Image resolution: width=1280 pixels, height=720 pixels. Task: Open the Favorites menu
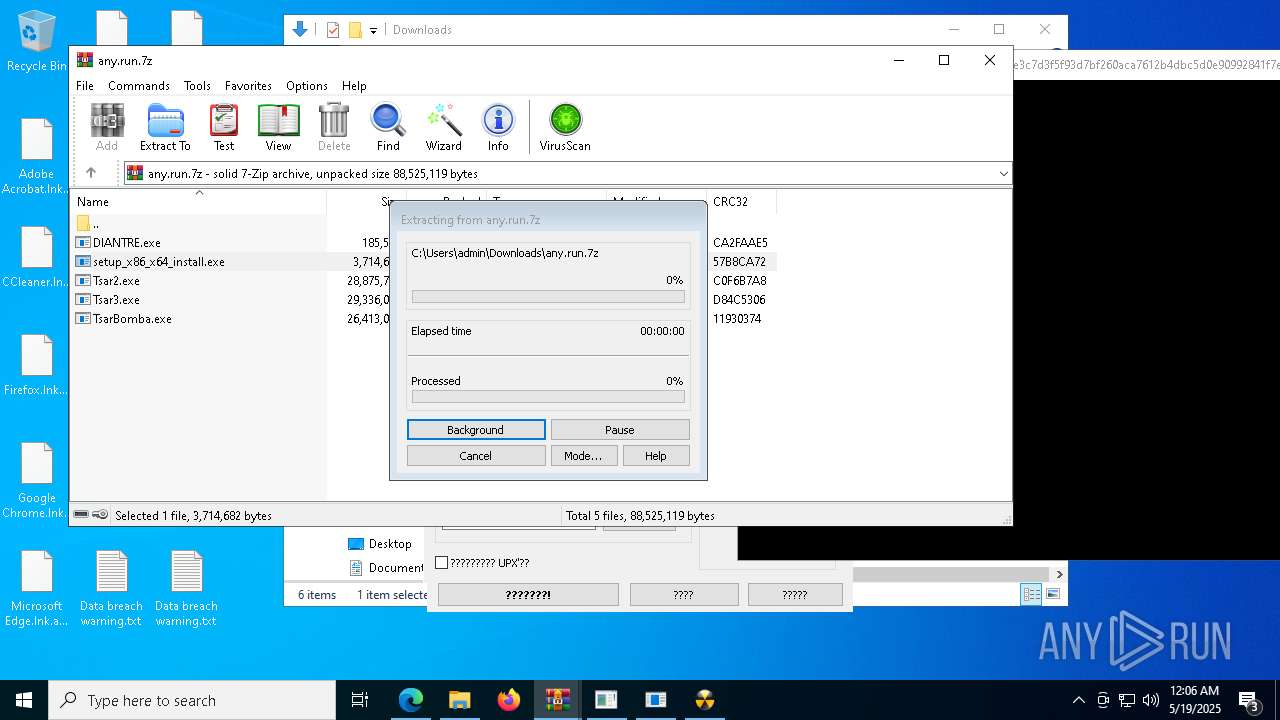(x=248, y=86)
